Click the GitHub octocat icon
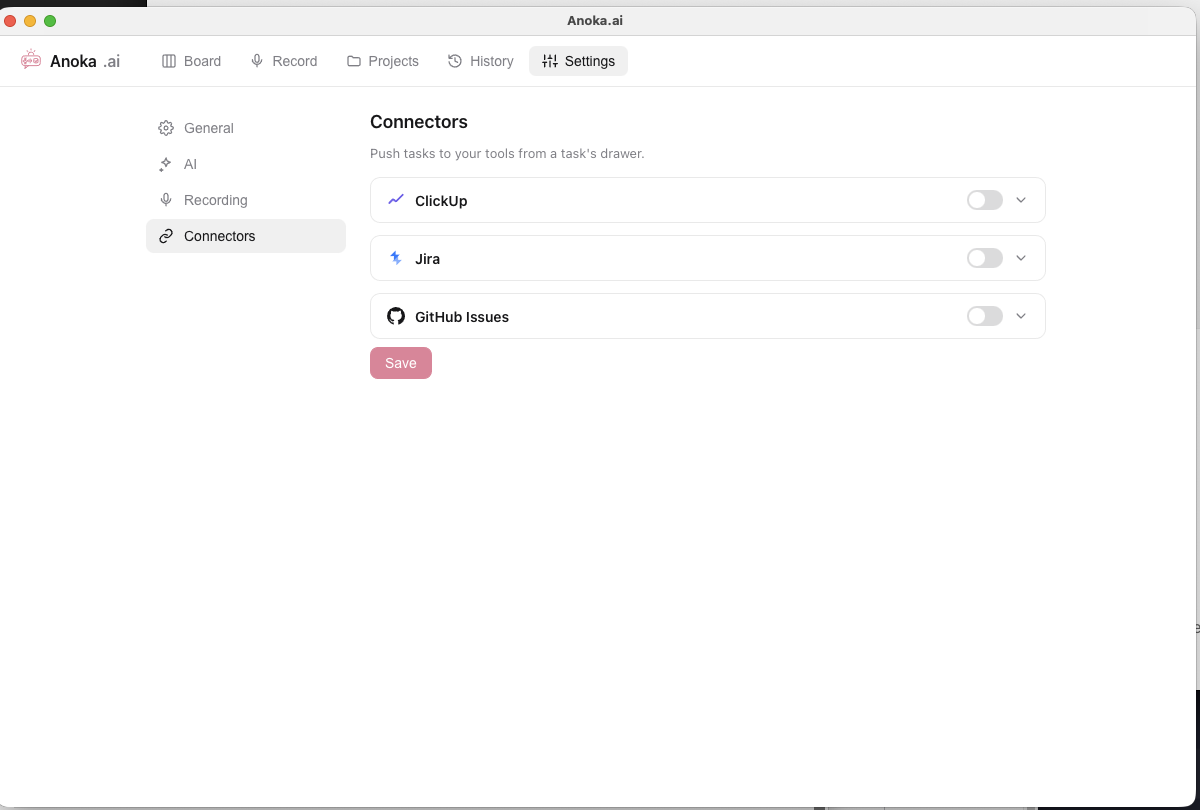1200x810 pixels. point(396,316)
